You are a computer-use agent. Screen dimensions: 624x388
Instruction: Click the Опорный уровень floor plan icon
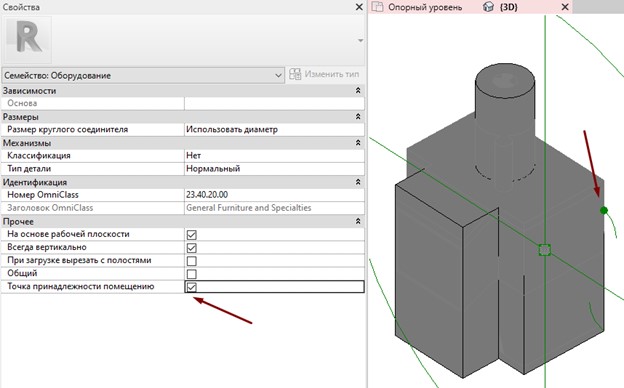click(377, 7)
